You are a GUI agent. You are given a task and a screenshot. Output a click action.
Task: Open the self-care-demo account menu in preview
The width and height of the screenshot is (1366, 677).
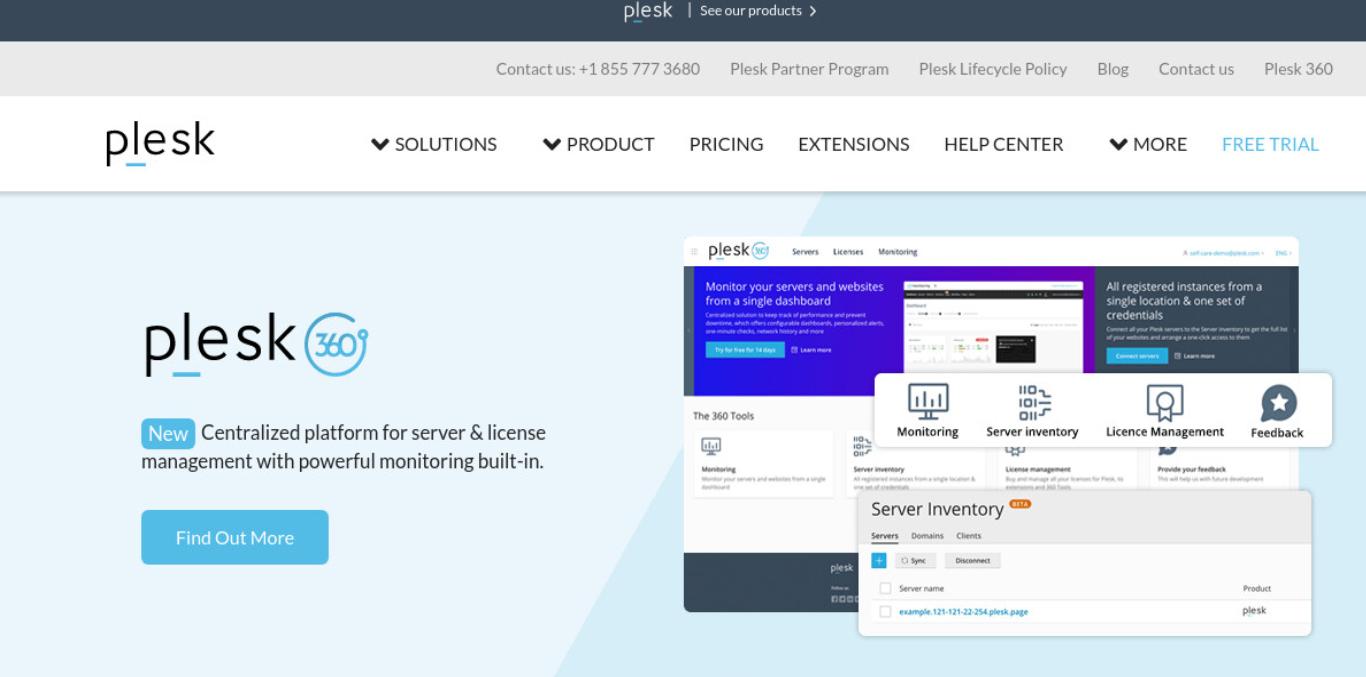(1223, 253)
